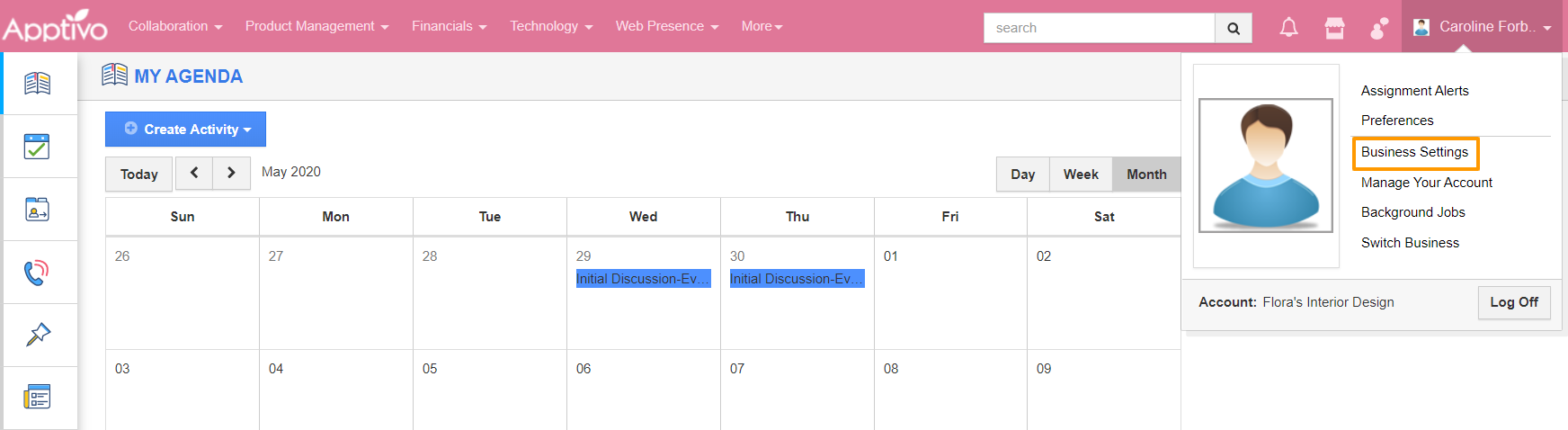The width and height of the screenshot is (1568, 430).
Task: Open Preferences from user menu
Action: (1397, 121)
